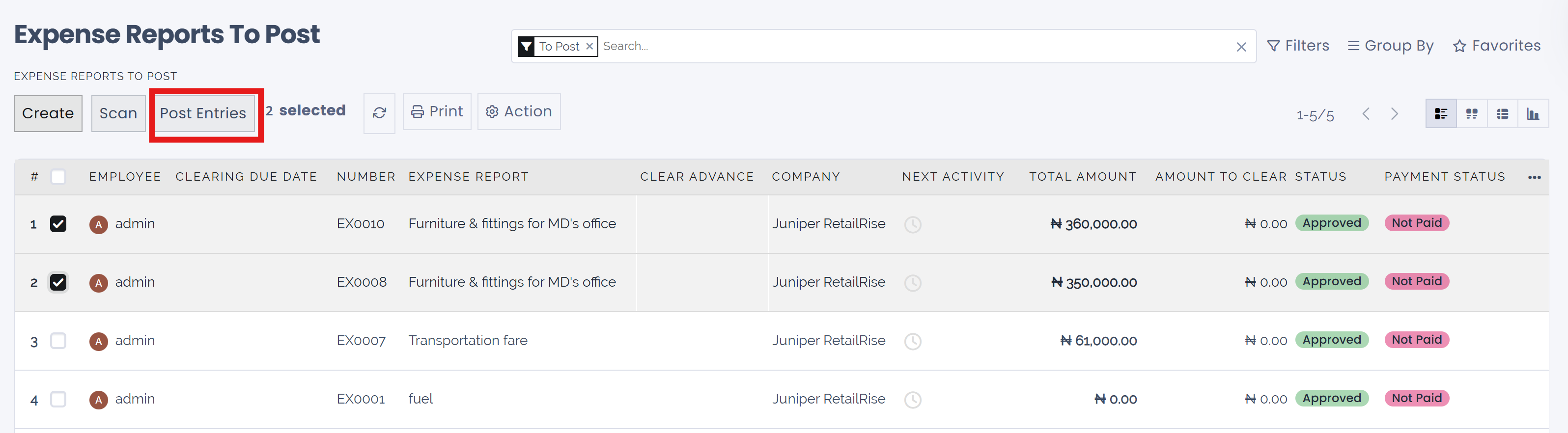The height and width of the screenshot is (433, 1568).
Task: Go to previous page of records
Action: [x=1366, y=114]
